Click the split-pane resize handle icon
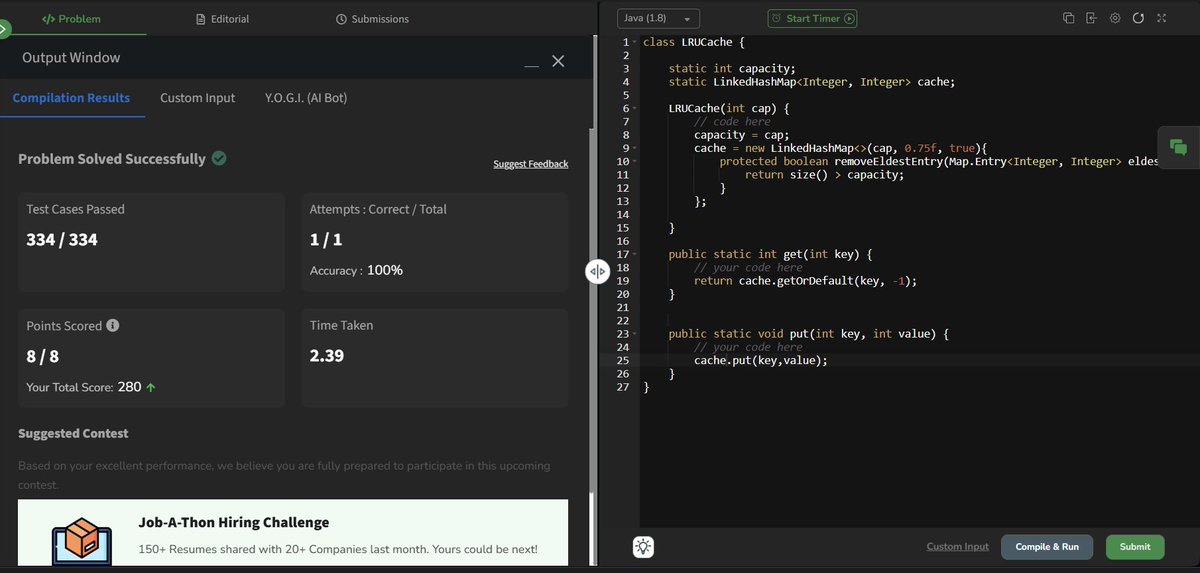Image resolution: width=1200 pixels, height=573 pixels. (597, 270)
